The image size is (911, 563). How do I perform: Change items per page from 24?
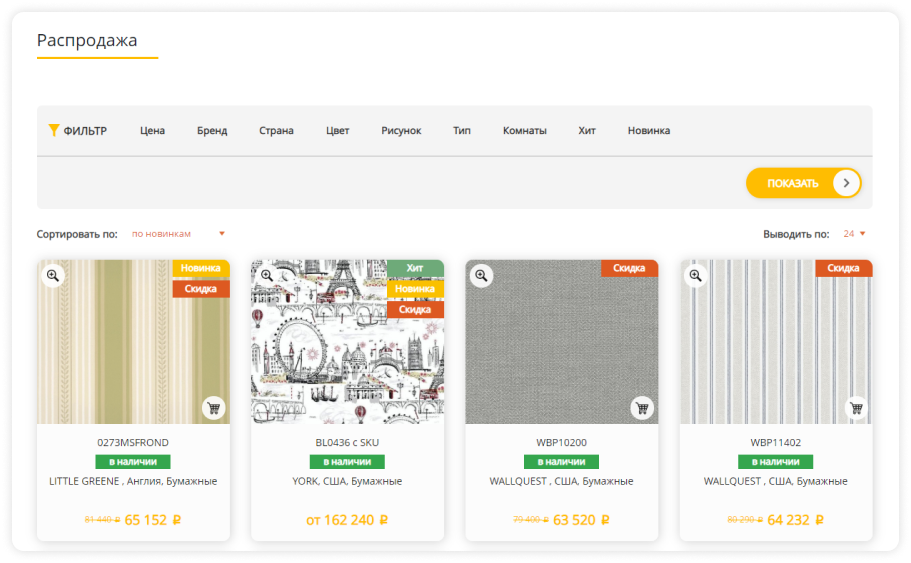(x=854, y=234)
